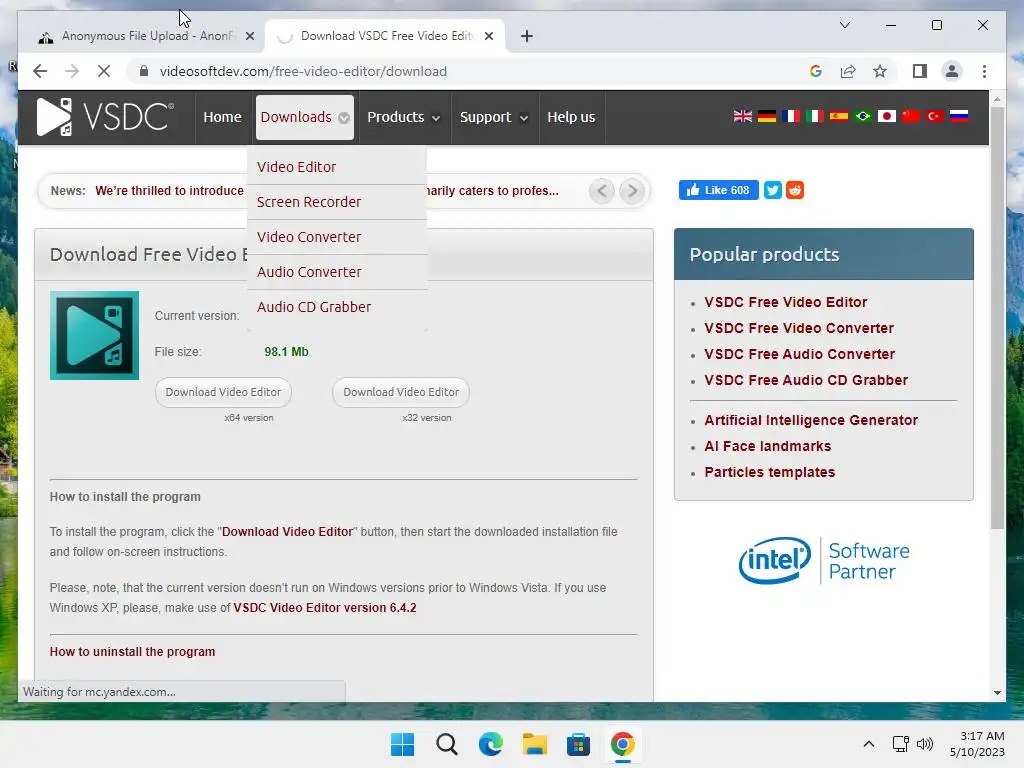Open the Home menu item
This screenshot has height=768, width=1024.
pyautogui.click(x=222, y=118)
